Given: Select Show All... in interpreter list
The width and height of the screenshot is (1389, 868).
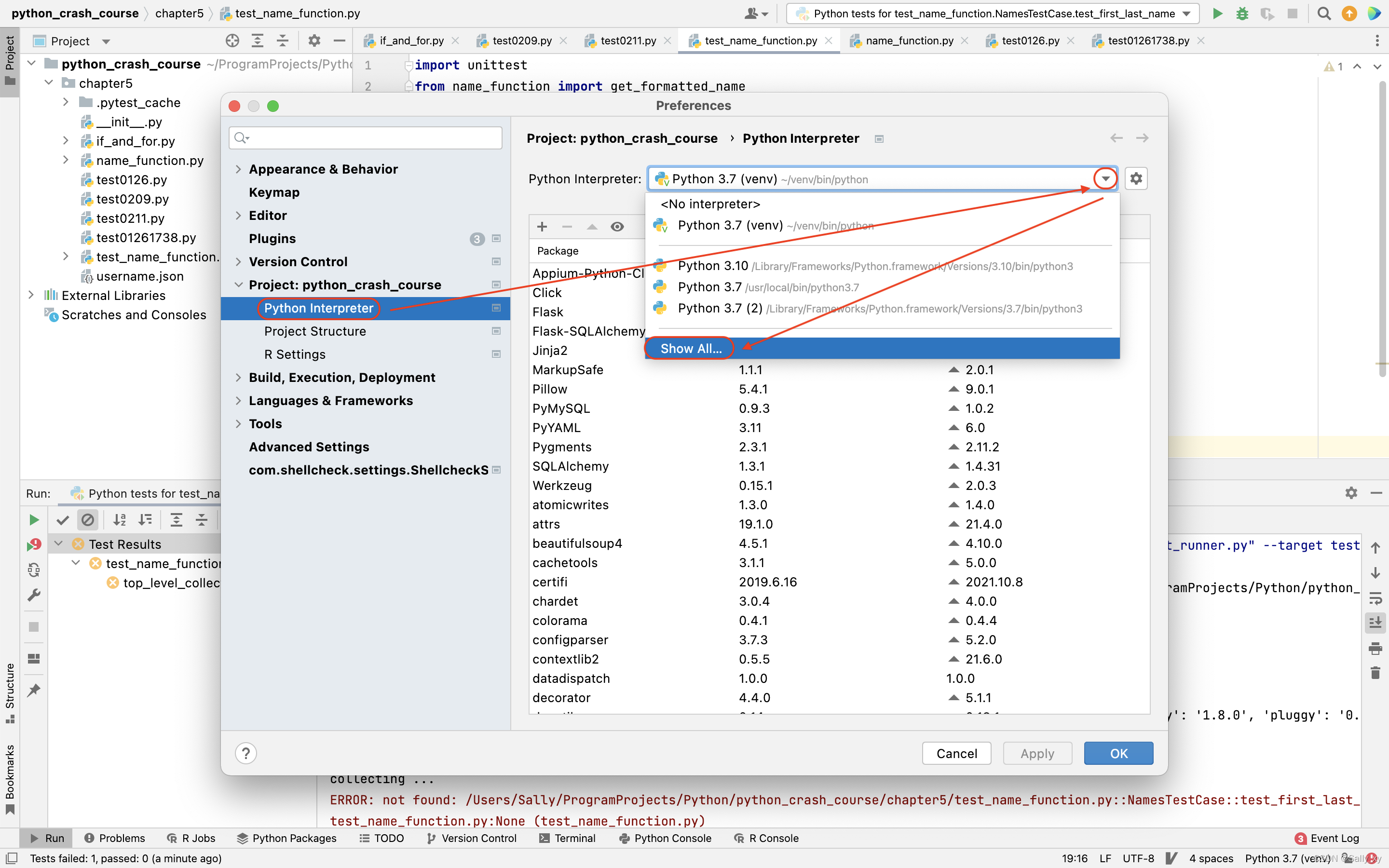Looking at the screenshot, I should pos(691,349).
